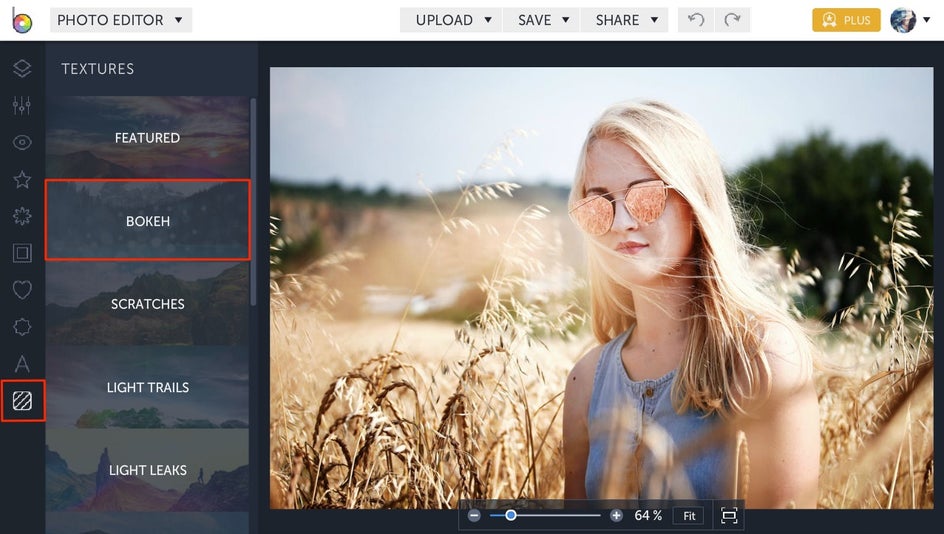Open the Text tool icon
Image resolution: width=944 pixels, height=534 pixels.
22,364
